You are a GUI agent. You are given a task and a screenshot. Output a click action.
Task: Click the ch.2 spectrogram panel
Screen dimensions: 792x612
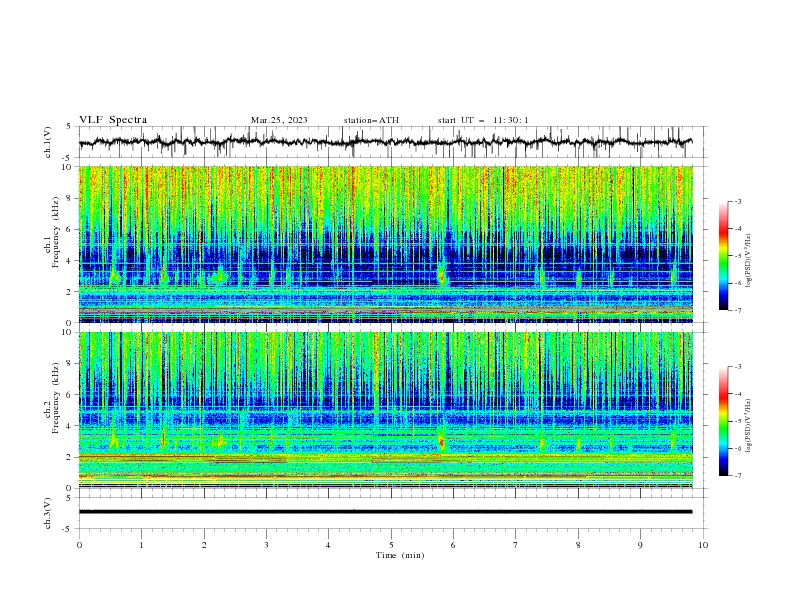(x=386, y=410)
